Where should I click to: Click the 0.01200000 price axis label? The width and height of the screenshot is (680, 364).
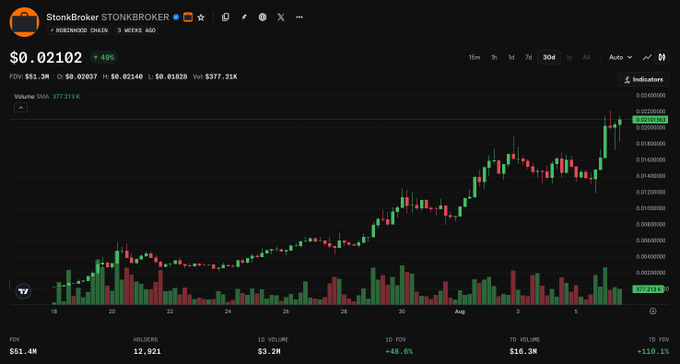point(651,192)
